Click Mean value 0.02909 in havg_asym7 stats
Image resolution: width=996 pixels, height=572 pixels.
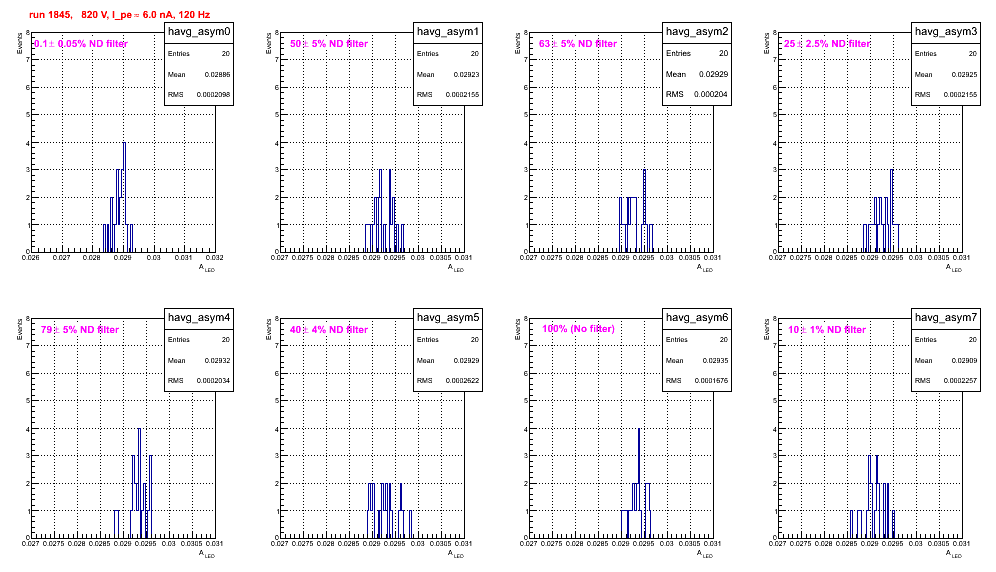point(964,360)
